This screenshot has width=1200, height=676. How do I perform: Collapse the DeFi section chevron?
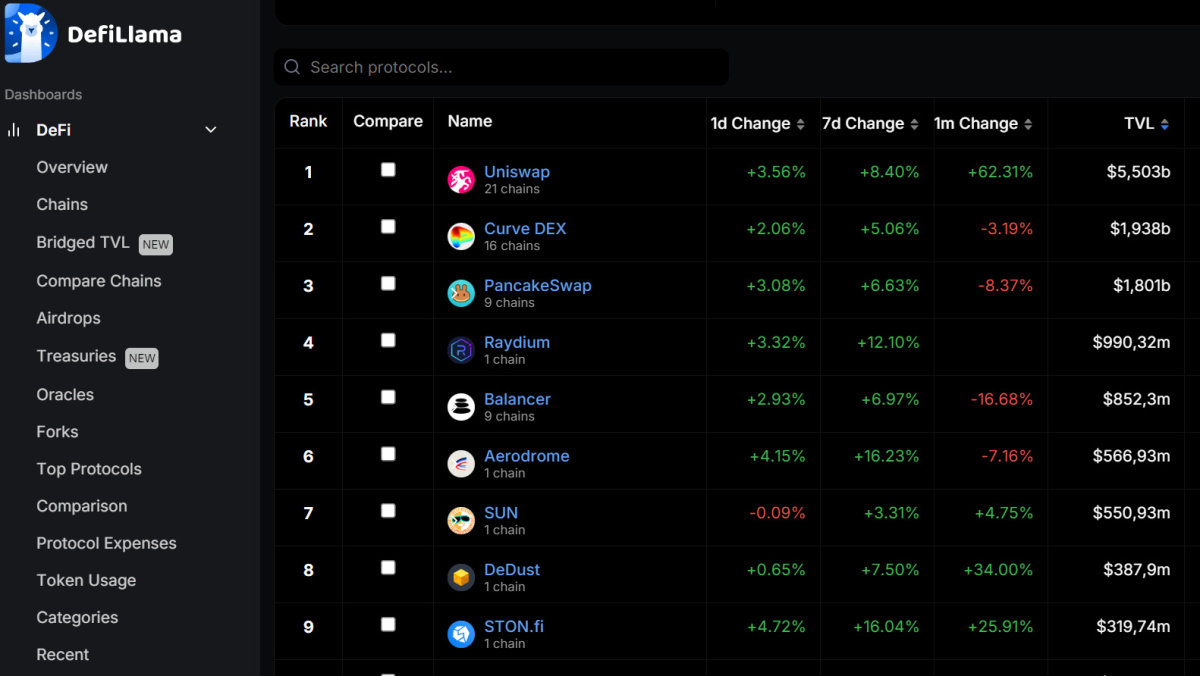coord(211,130)
